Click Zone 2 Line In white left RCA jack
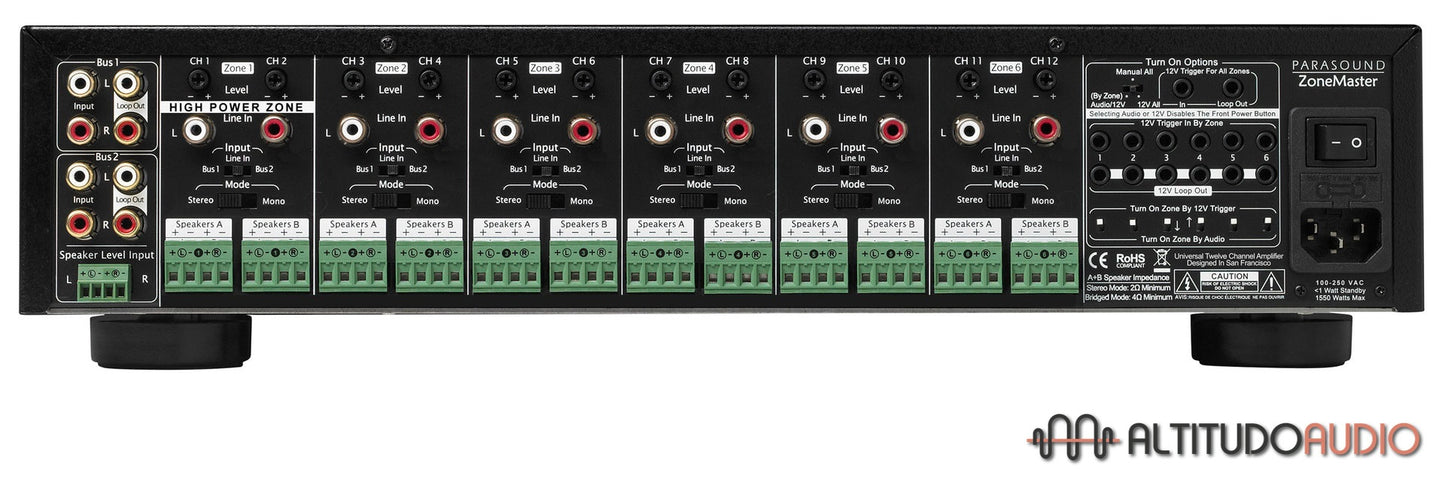Image resolution: width=1445 pixels, height=479 pixels. [x=351, y=129]
